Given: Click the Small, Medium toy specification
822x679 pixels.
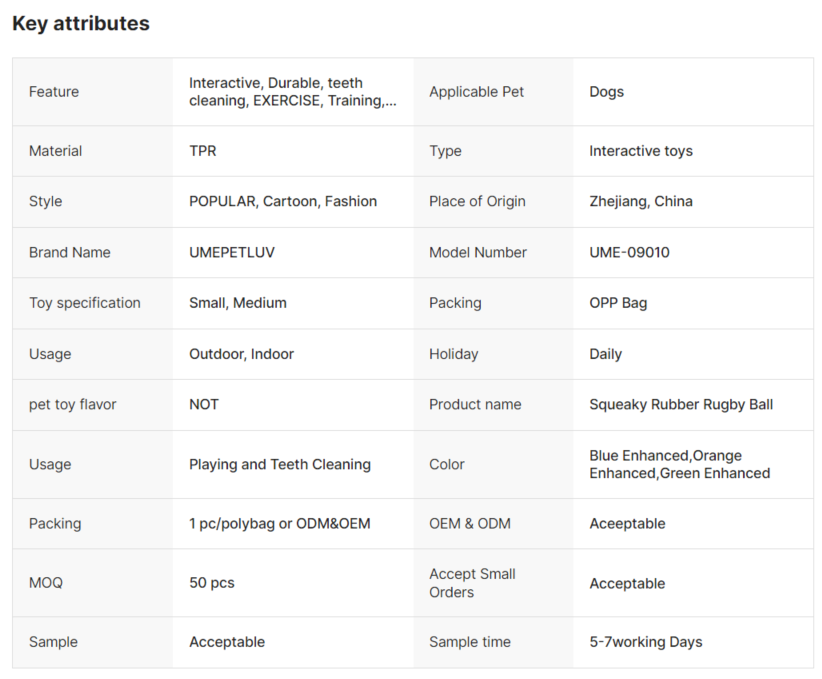Looking at the screenshot, I should 237,303.
